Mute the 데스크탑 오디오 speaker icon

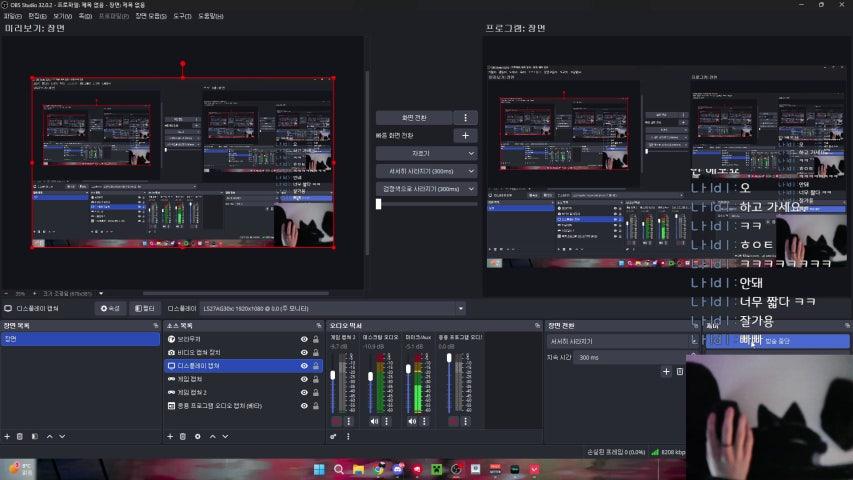(x=373, y=422)
